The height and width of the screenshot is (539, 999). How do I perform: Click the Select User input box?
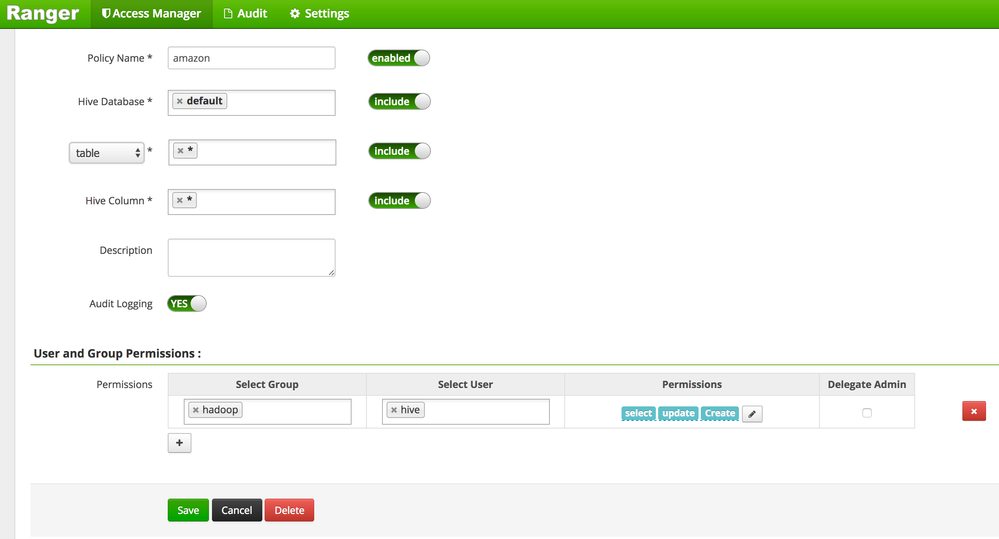click(466, 412)
